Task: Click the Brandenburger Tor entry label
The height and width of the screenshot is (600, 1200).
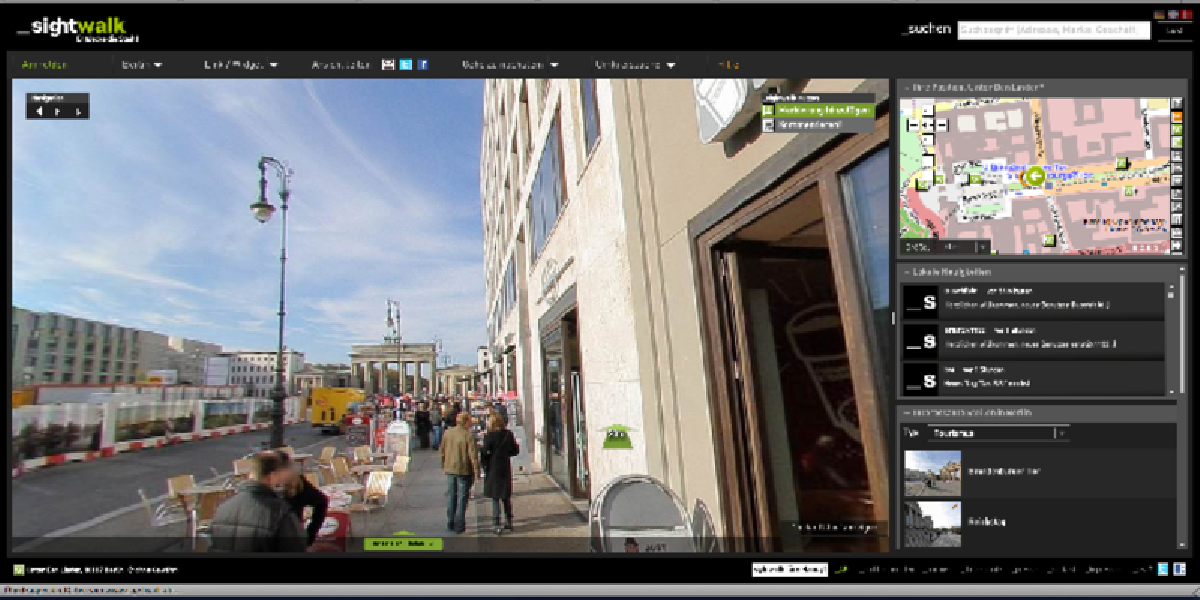Action: [1005, 470]
